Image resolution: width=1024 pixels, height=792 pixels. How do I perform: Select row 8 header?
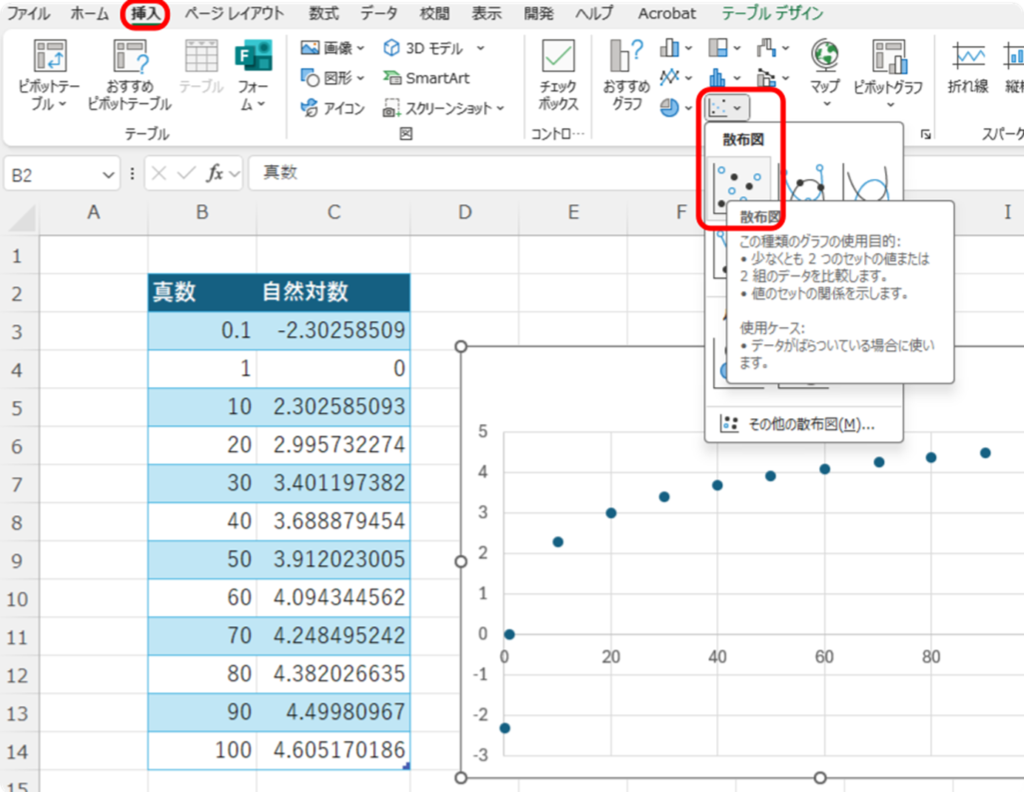pyautogui.click(x=18, y=522)
